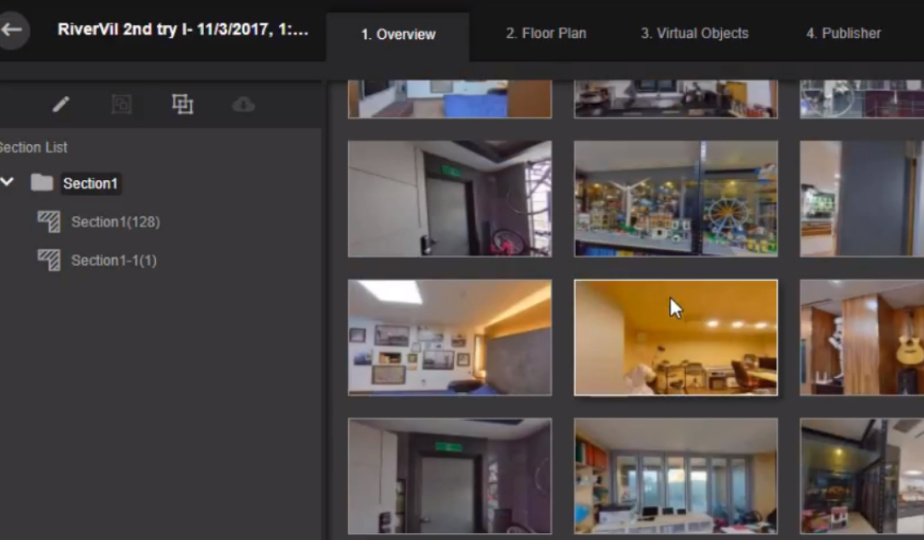Select the gallery wall of picture frames thumbnail
Viewport: 924px width, 540px height.
(x=450, y=337)
